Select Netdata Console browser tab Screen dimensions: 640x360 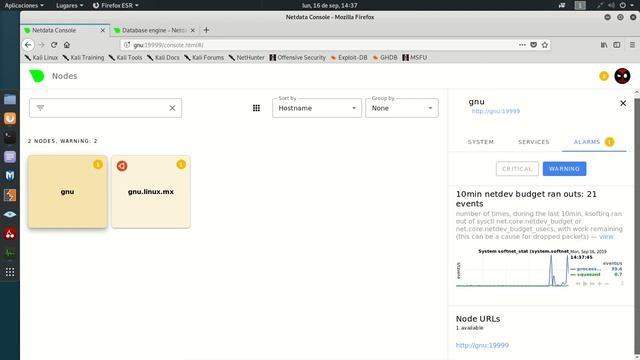[65, 30]
